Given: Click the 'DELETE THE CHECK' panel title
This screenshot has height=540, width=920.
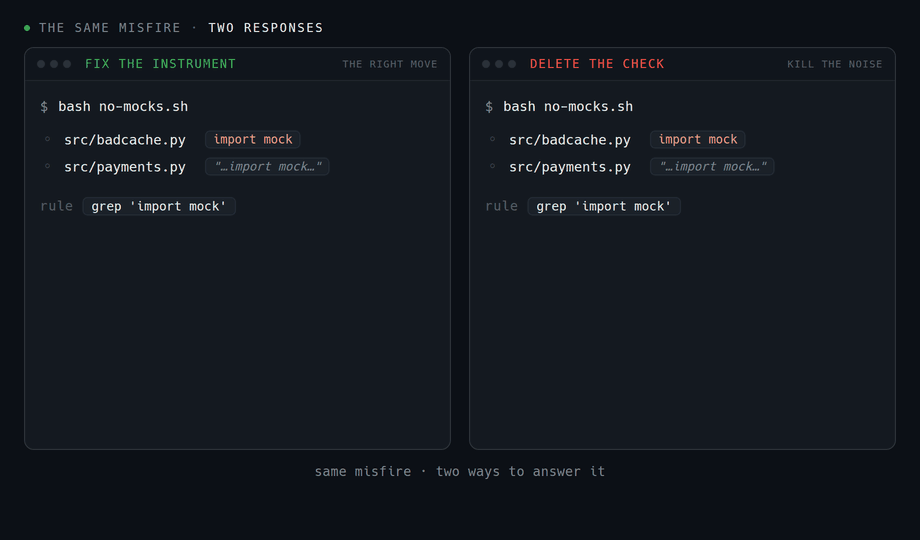Looking at the screenshot, I should click(x=597, y=63).
